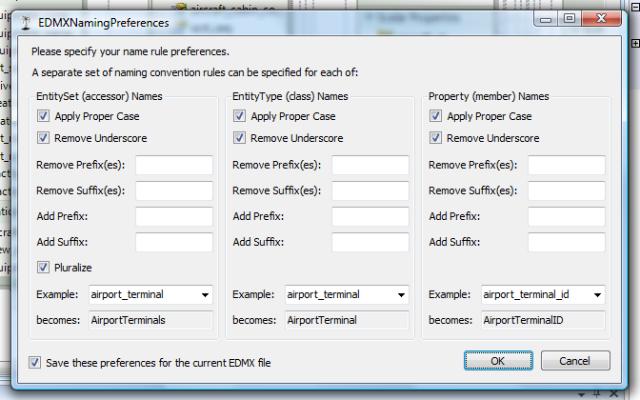Cancel the naming preferences dialog
The height and width of the screenshot is (400, 640).
click(575, 361)
